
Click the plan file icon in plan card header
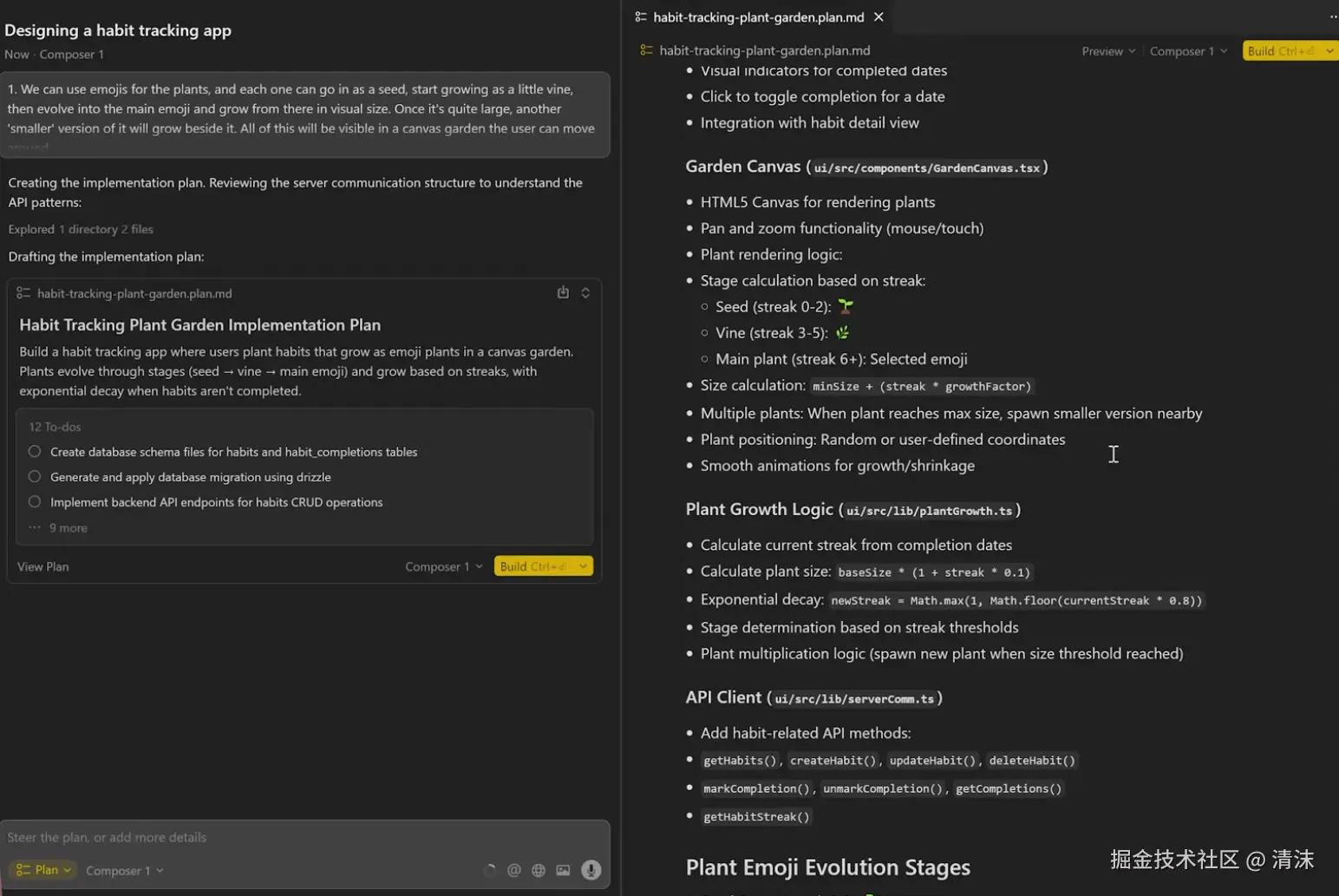click(x=23, y=293)
